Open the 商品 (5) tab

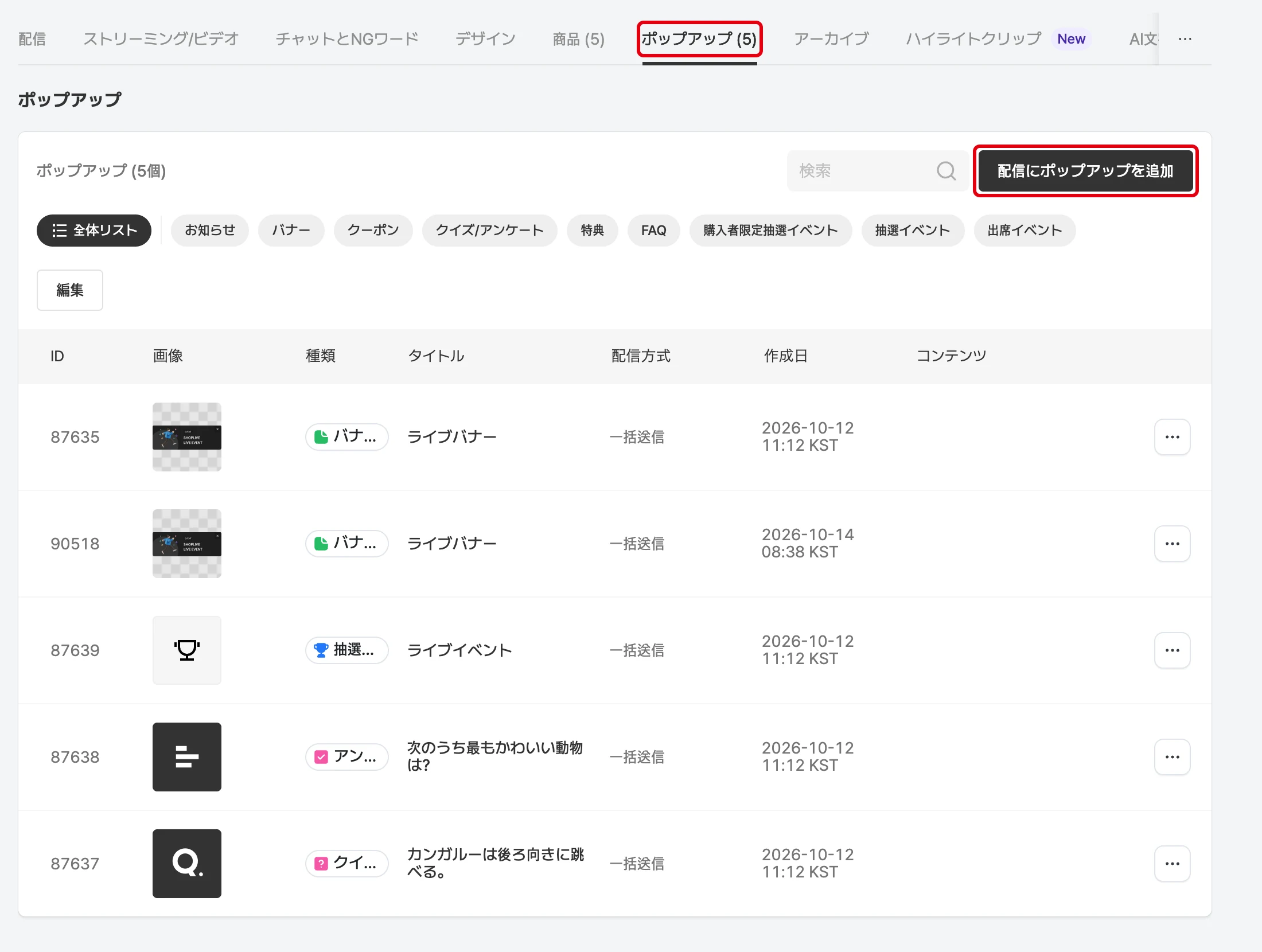tap(579, 39)
